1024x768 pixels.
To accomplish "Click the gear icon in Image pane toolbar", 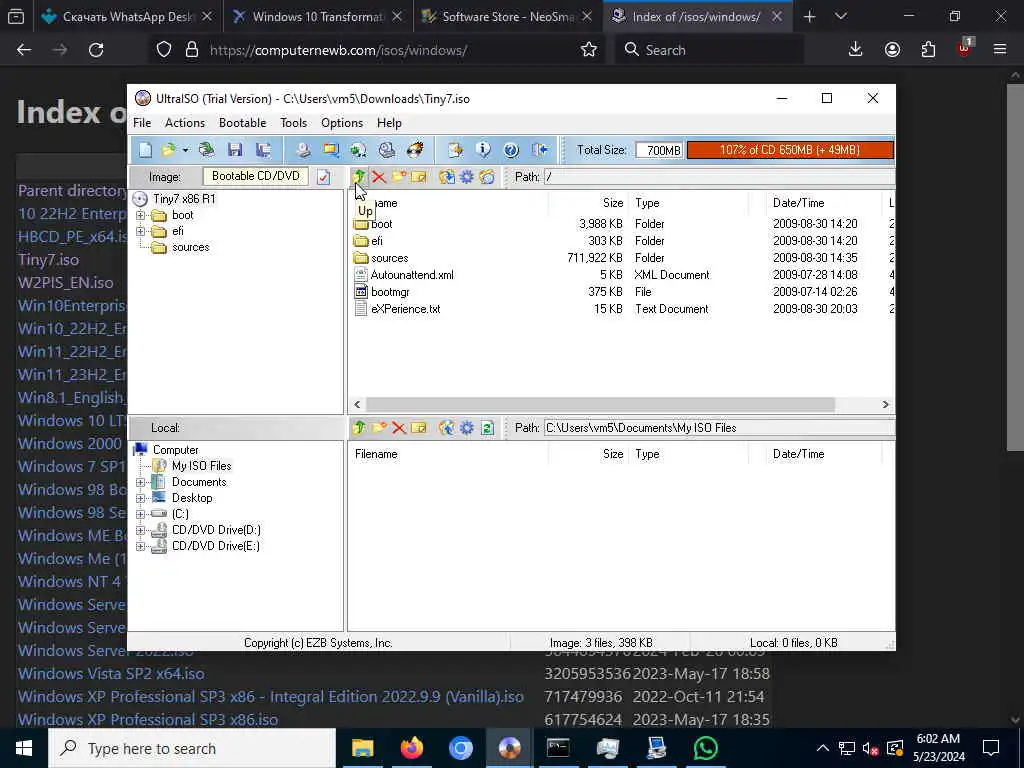I will (467, 176).
